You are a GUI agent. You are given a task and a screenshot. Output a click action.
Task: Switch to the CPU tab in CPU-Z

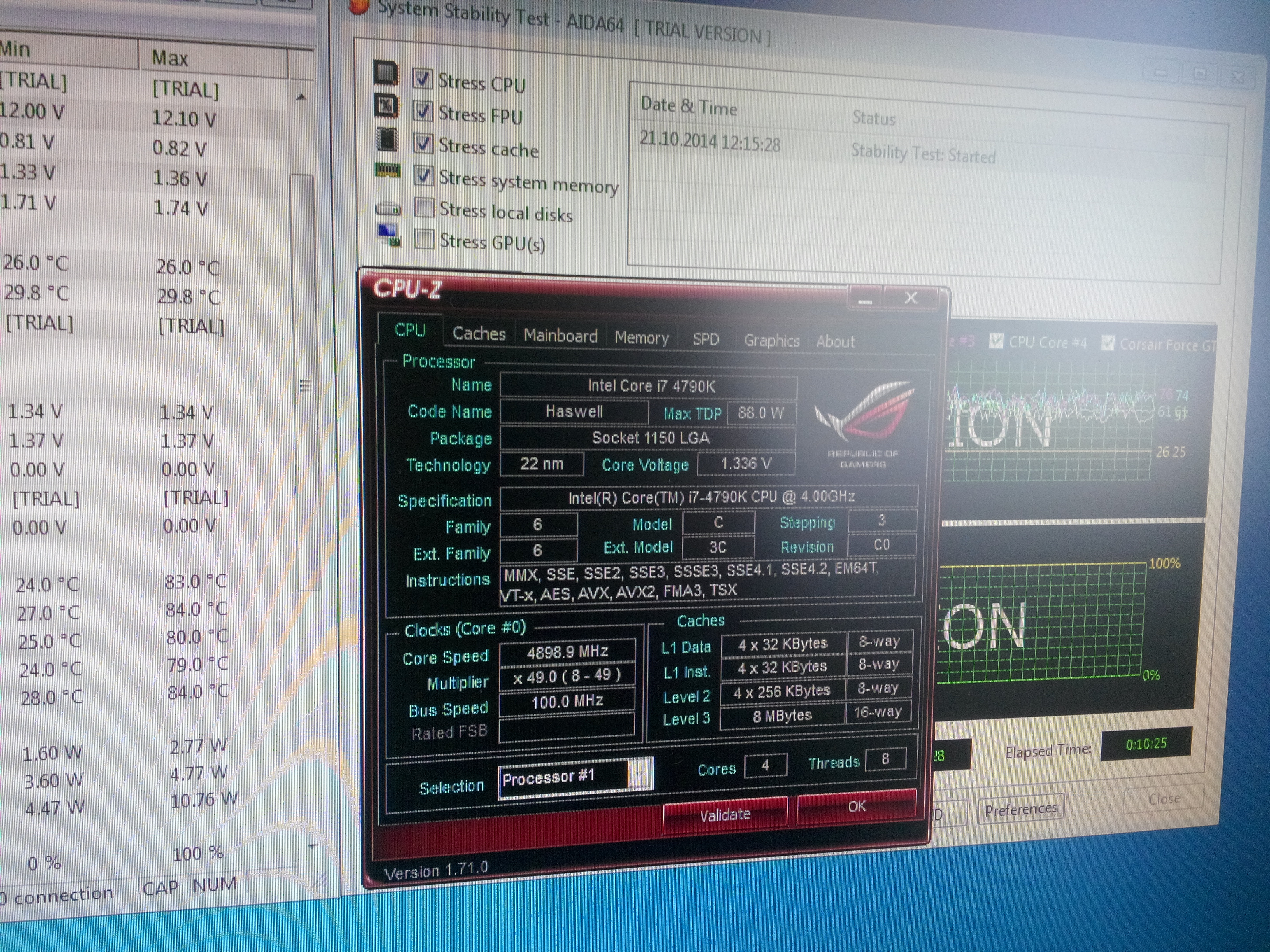click(410, 330)
